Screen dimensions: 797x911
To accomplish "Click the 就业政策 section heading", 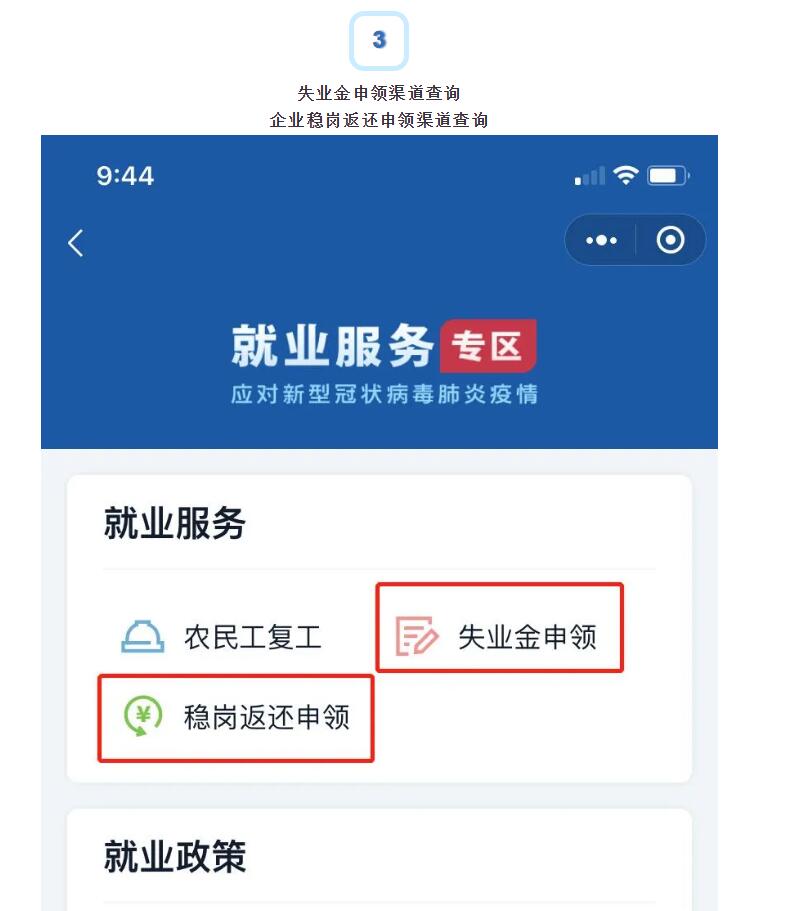I will click(174, 856).
